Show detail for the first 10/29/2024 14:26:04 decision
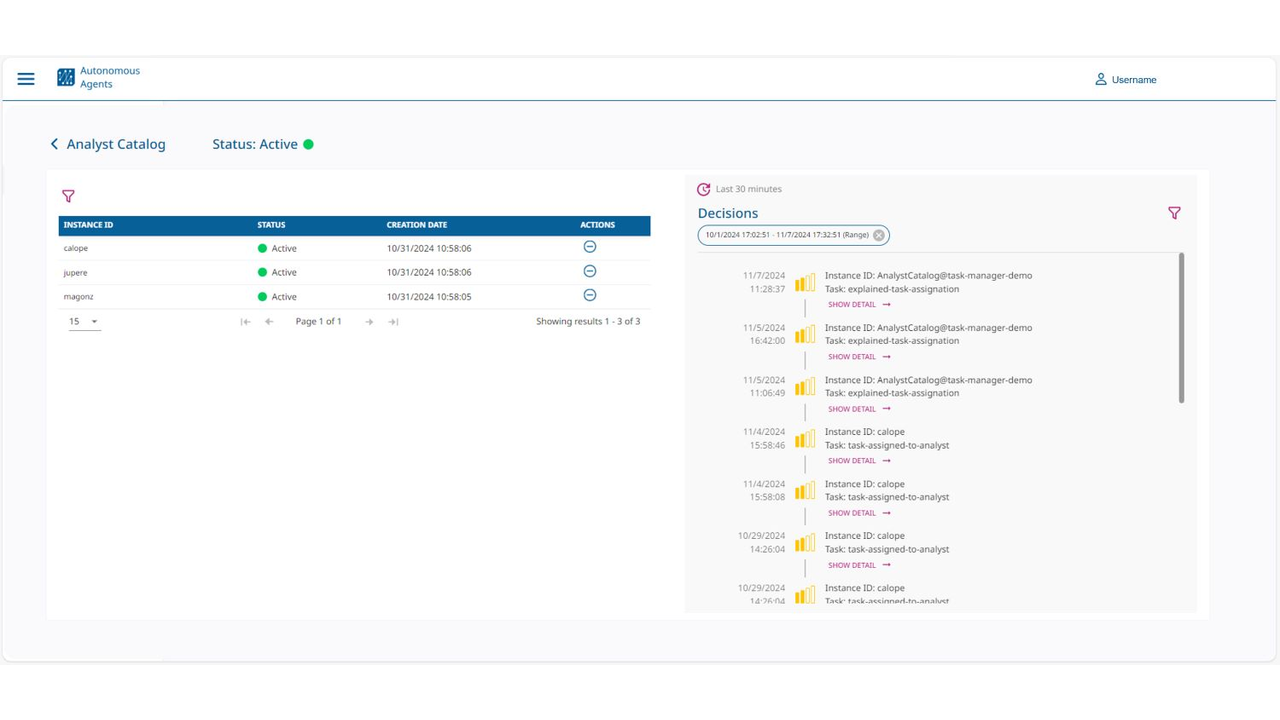This screenshot has width=1280, height=720. click(859, 565)
